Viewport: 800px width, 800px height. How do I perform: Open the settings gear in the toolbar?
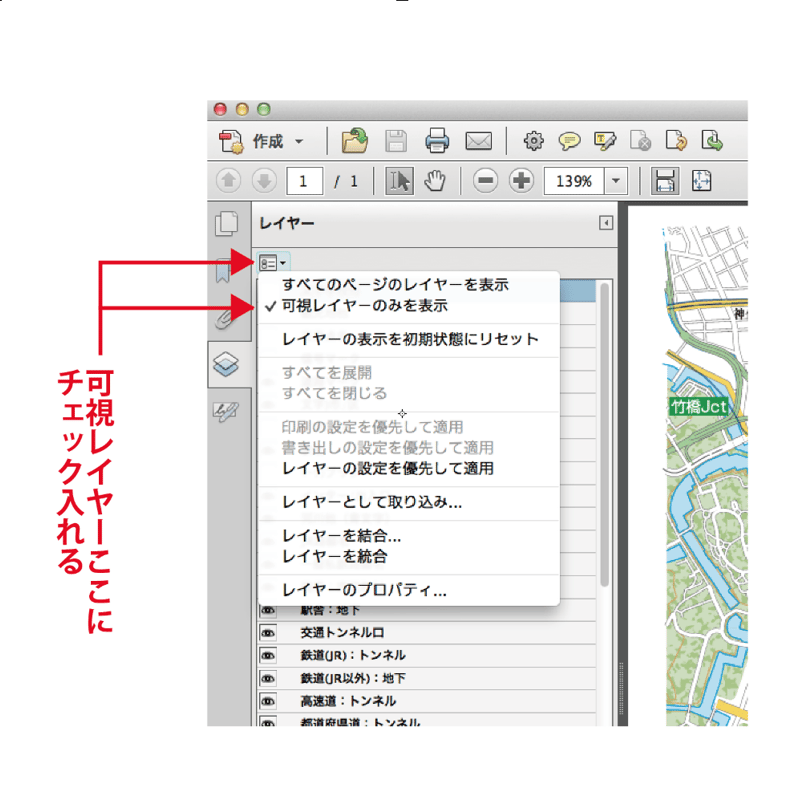pos(533,141)
